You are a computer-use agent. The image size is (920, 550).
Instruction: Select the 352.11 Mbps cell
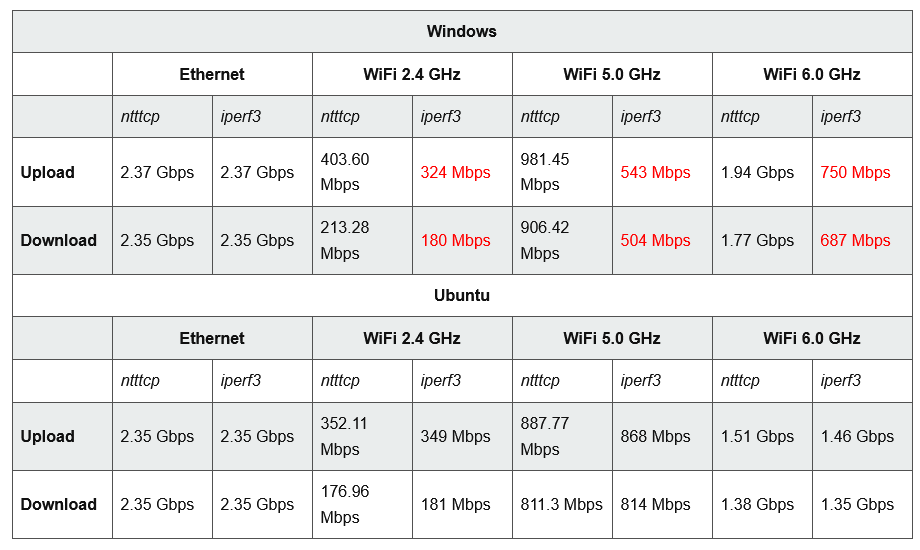point(345,436)
